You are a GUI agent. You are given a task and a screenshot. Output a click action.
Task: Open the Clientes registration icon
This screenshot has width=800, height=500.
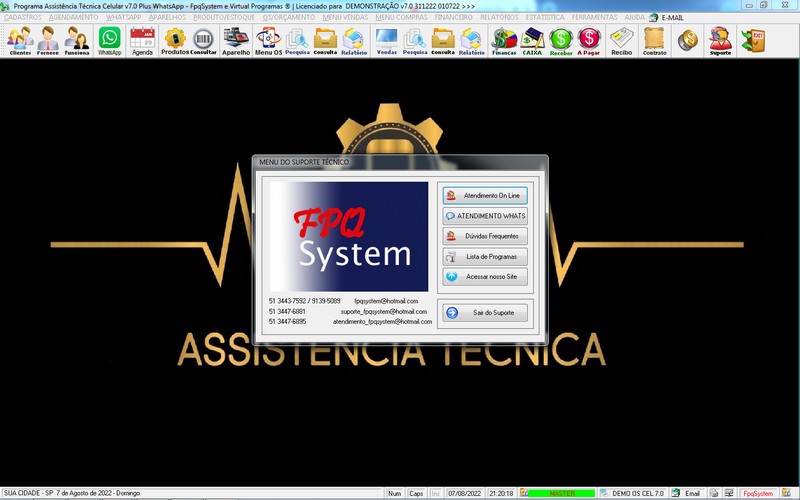(20, 41)
